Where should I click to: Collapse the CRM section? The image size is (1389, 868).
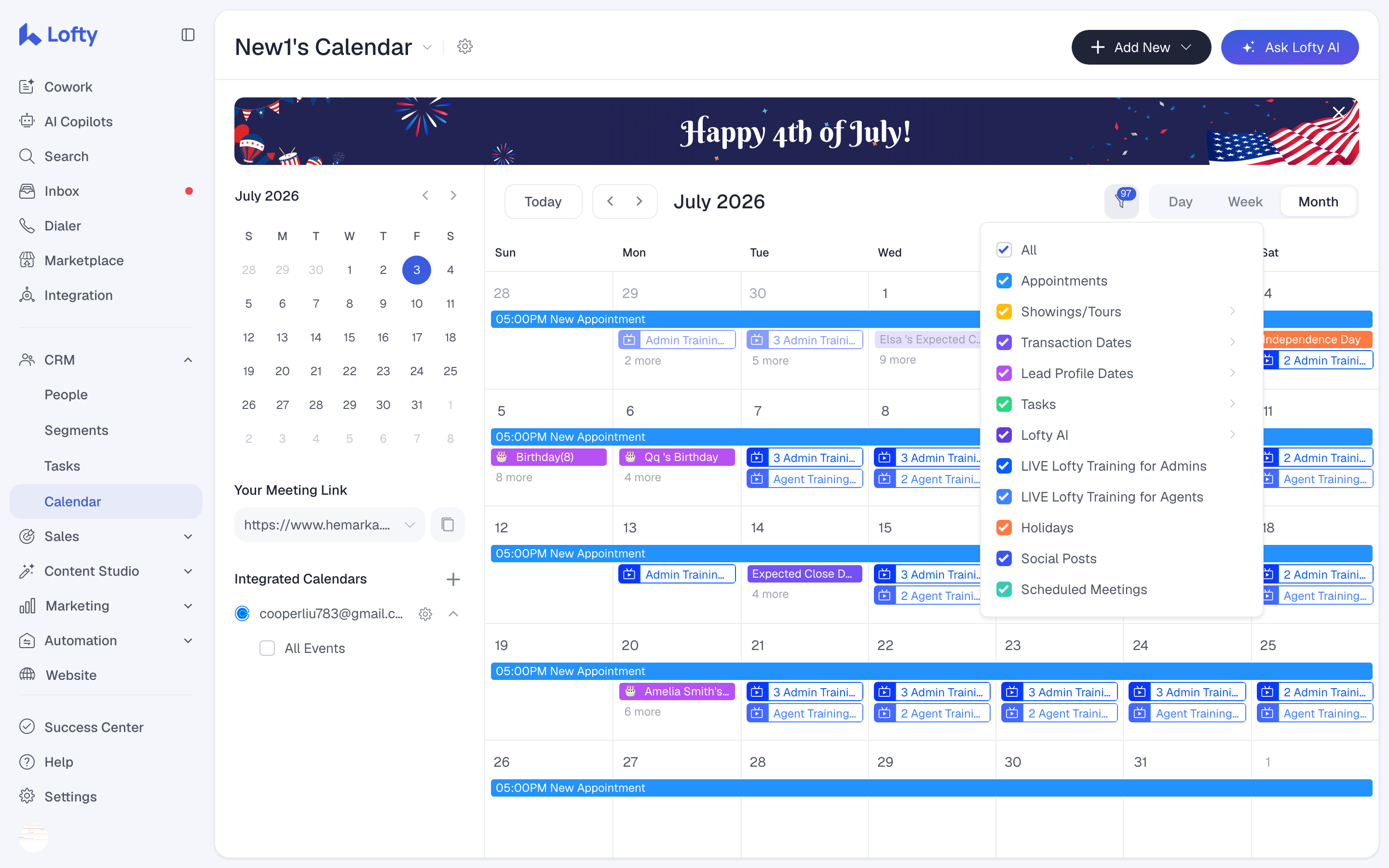188,360
